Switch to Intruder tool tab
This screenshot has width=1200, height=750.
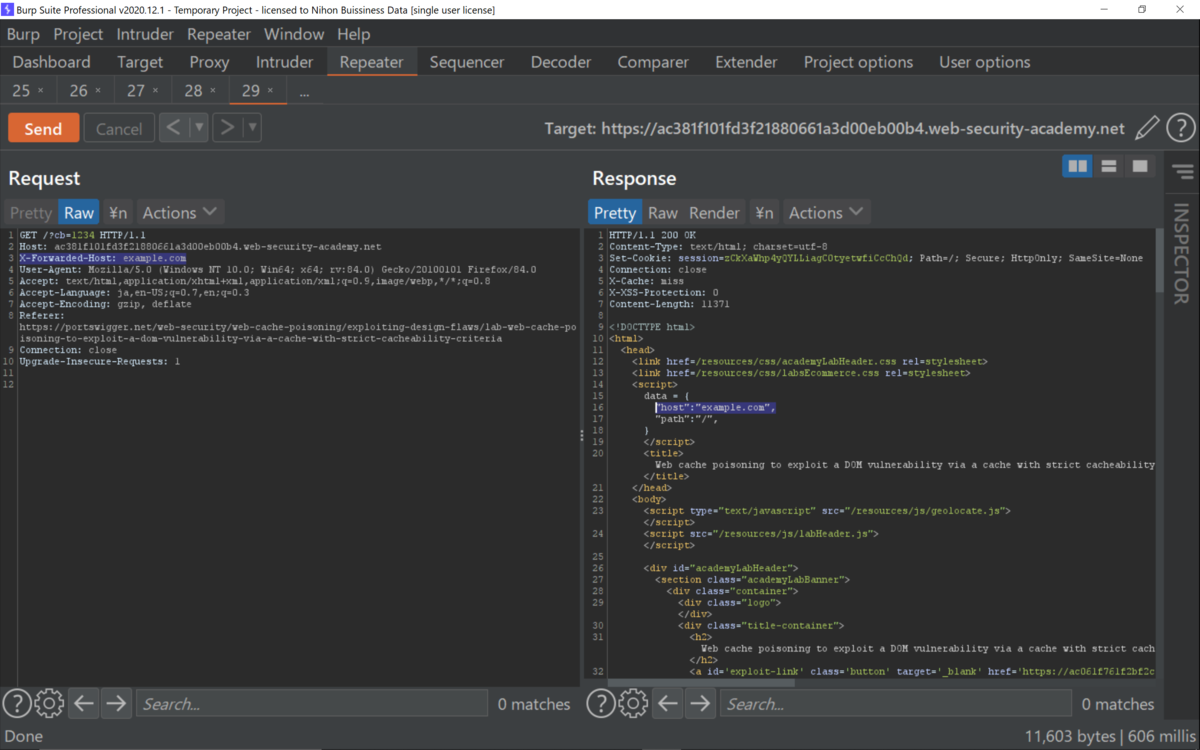[x=284, y=62]
